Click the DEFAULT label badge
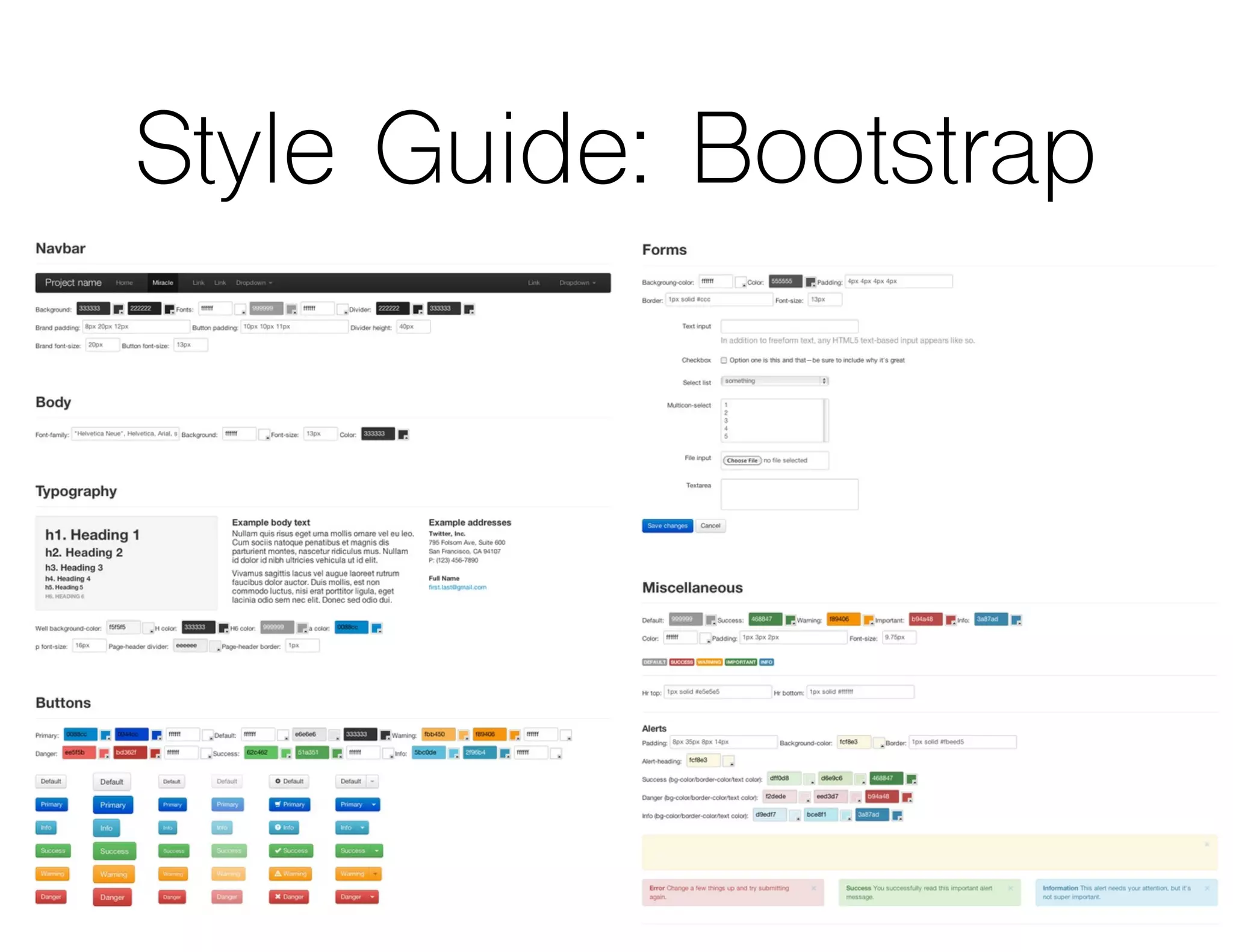The image size is (1233, 952). (654, 662)
